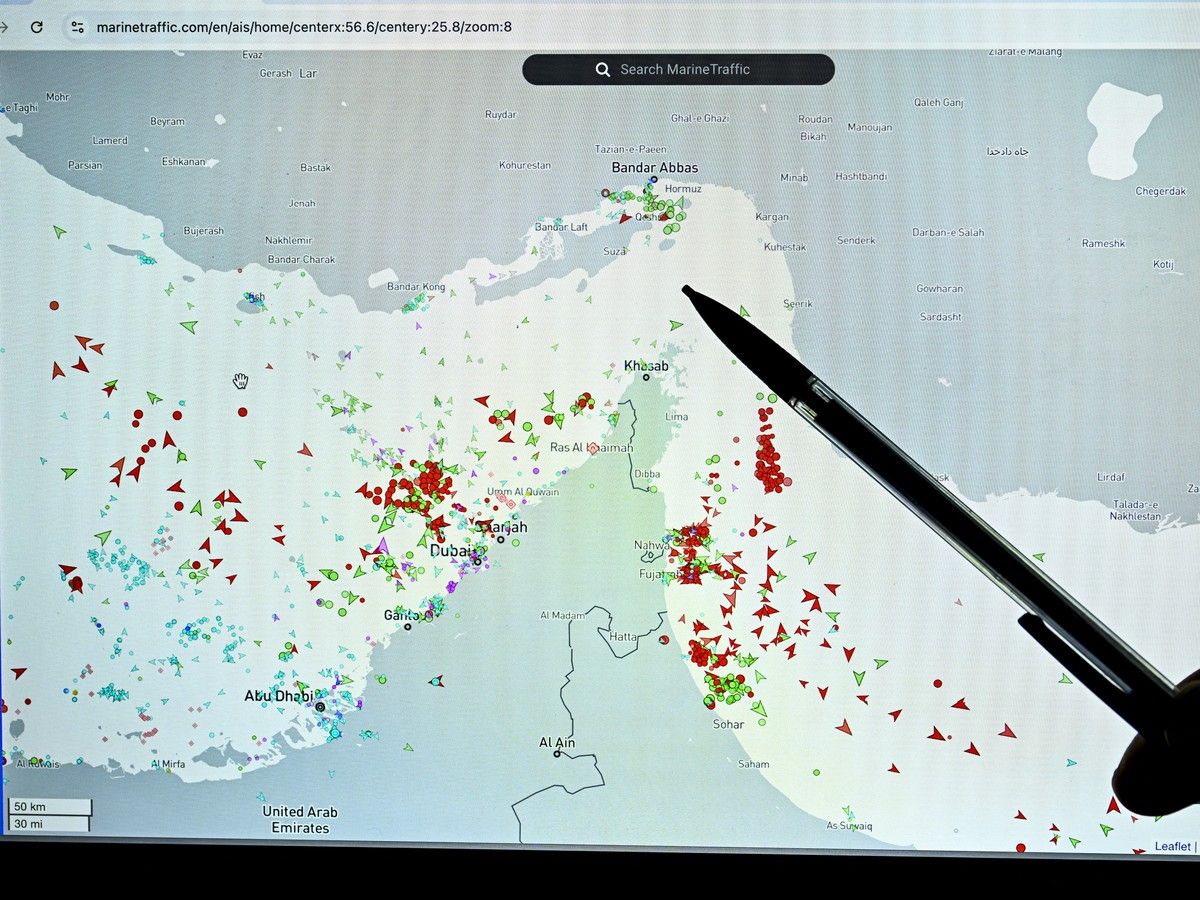This screenshot has height=900, width=1200.
Task: Click the Abu Dhabi port circle marker
Action: tap(319, 707)
